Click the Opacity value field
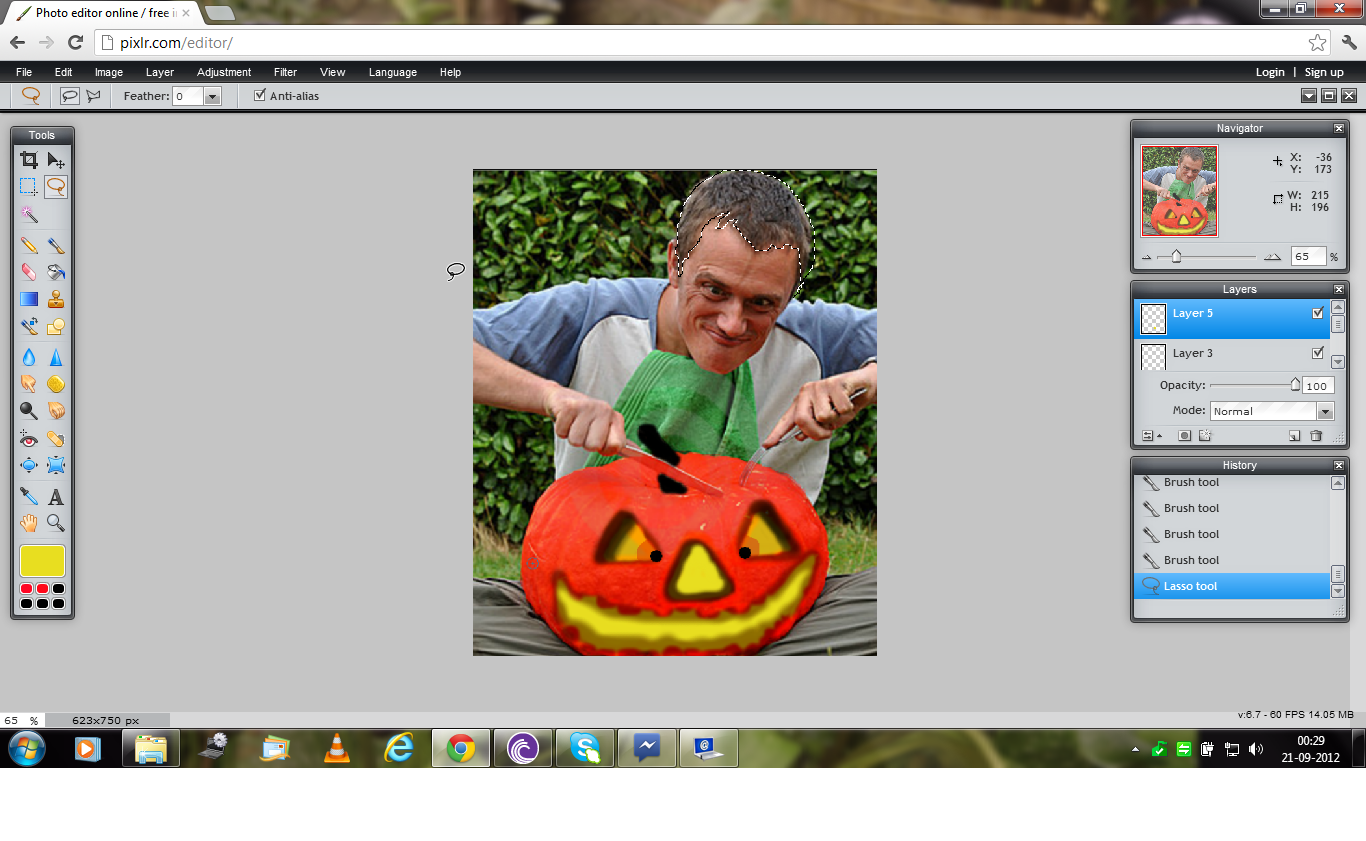 click(x=1318, y=386)
